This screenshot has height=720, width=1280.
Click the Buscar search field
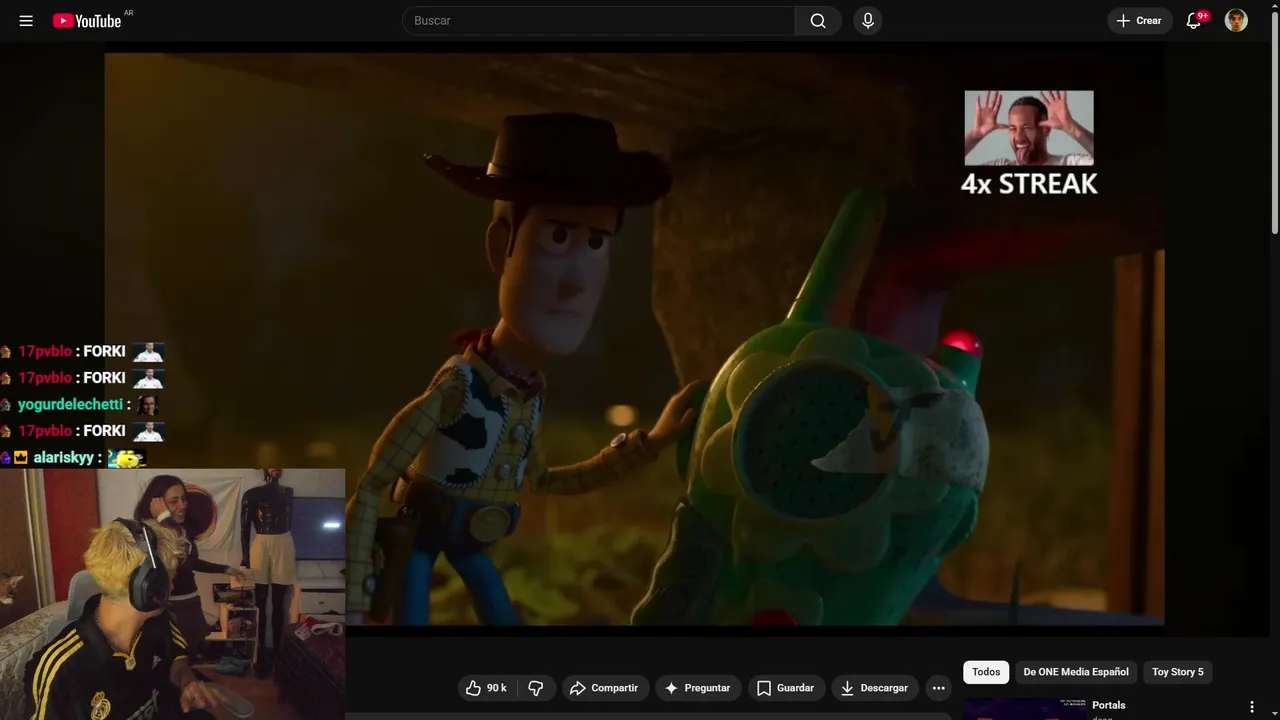coord(598,21)
